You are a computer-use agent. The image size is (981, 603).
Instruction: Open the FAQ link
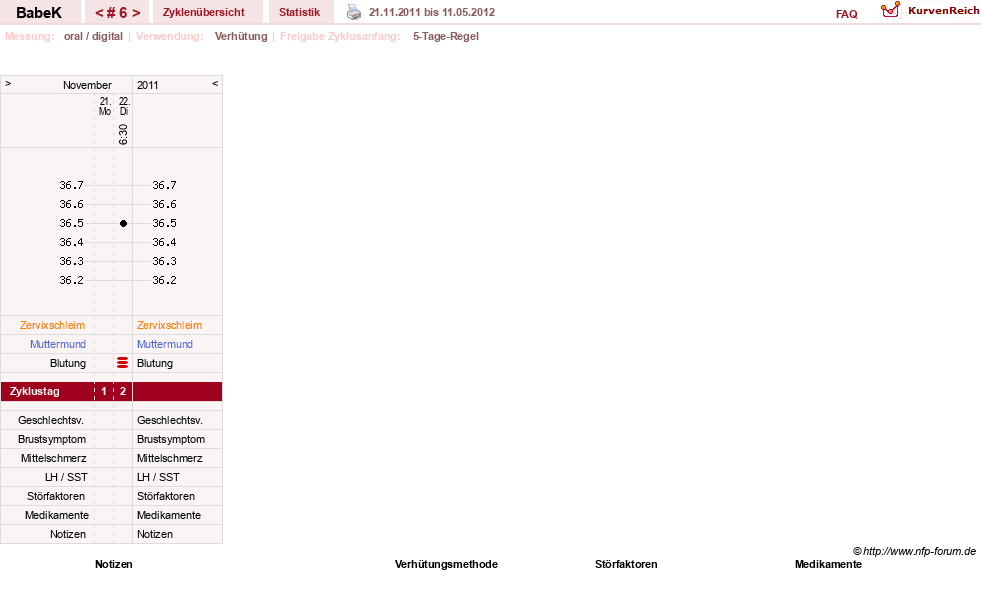click(846, 14)
